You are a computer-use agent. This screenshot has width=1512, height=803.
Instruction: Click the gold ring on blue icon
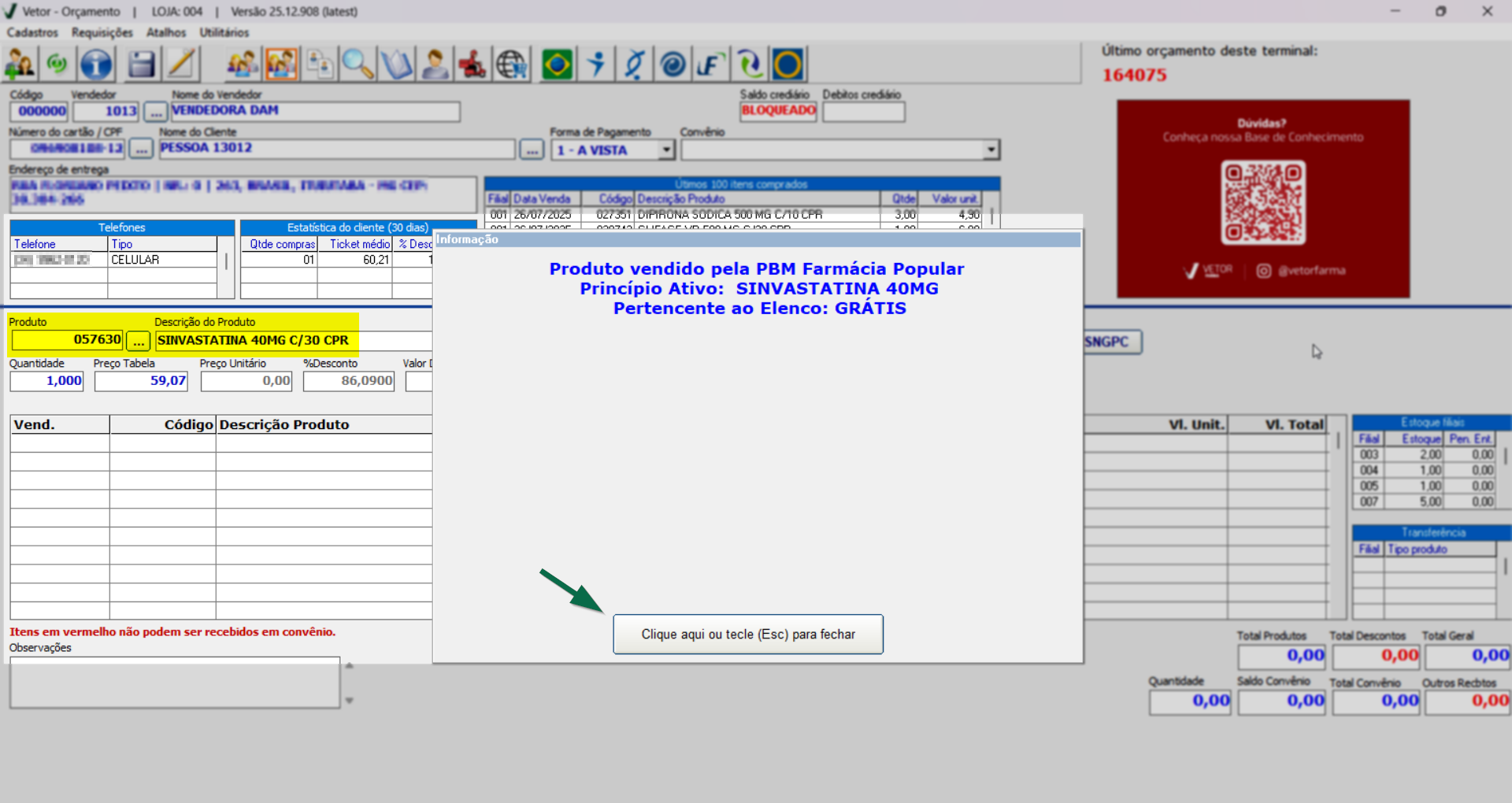[787, 65]
